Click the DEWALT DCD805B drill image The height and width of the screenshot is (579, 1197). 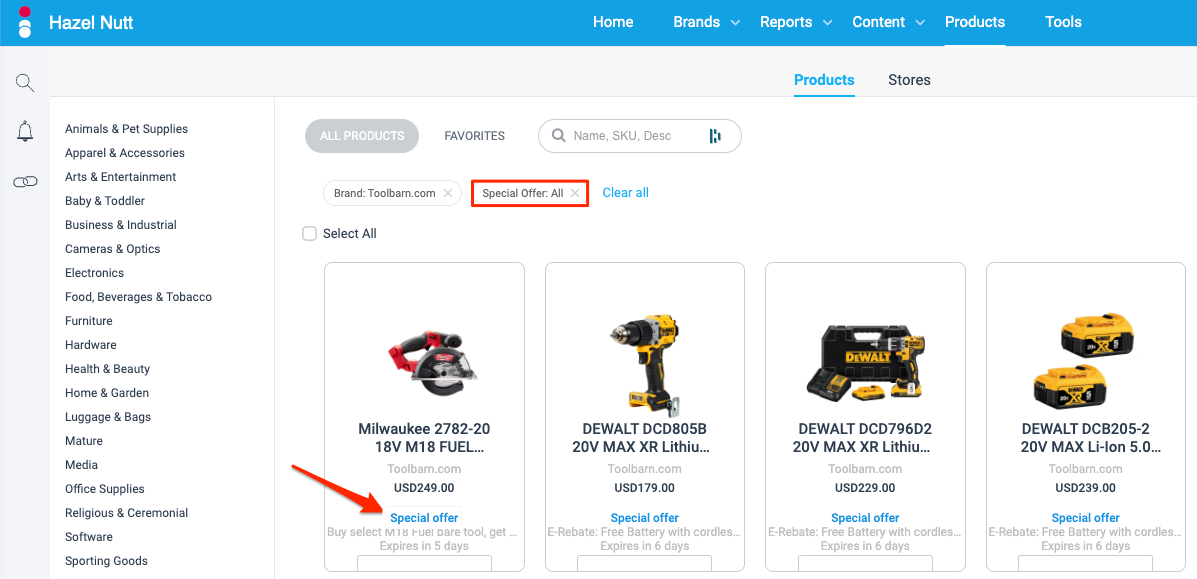[644, 365]
